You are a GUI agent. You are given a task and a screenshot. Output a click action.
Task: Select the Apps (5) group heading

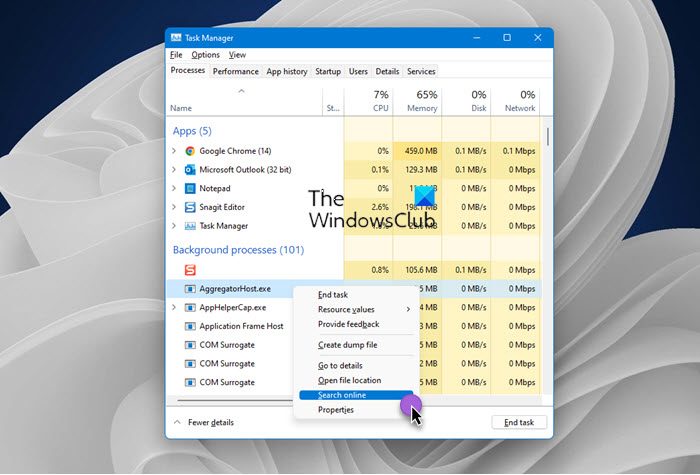click(x=192, y=131)
